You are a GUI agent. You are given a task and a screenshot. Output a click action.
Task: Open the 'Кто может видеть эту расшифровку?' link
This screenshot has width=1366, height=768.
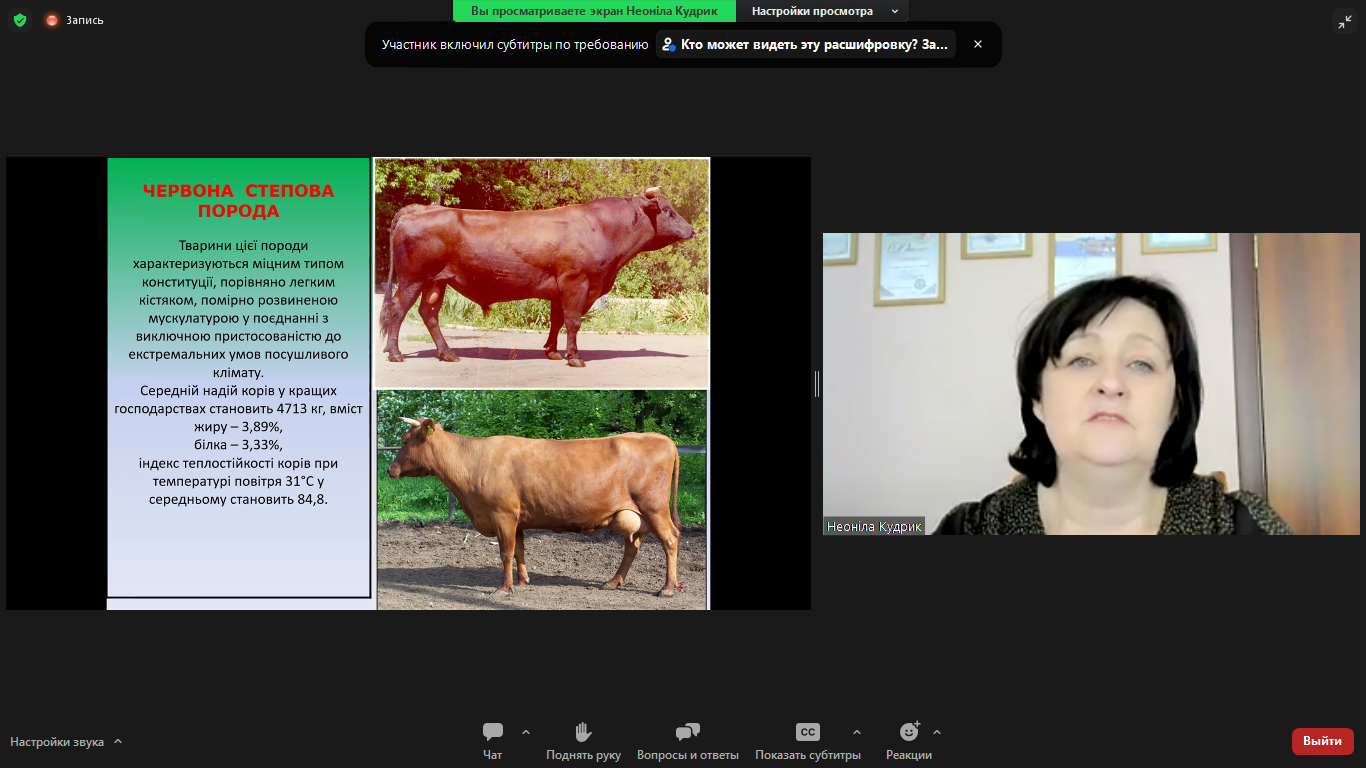(x=806, y=44)
